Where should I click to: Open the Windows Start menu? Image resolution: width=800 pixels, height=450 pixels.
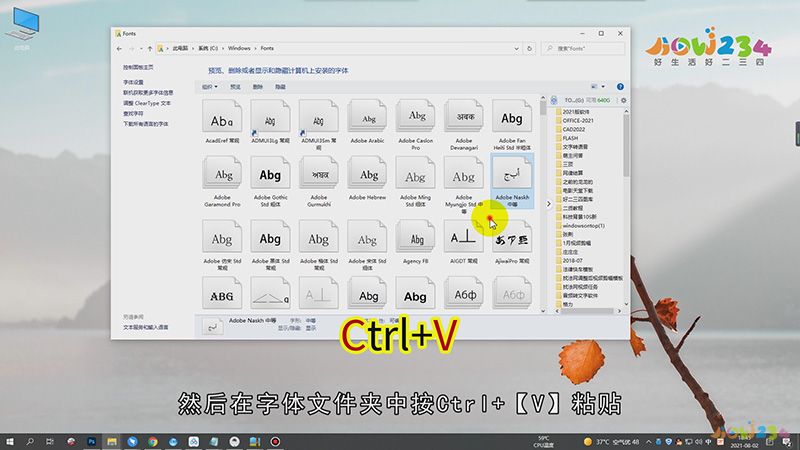pyautogui.click(x=9, y=441)
